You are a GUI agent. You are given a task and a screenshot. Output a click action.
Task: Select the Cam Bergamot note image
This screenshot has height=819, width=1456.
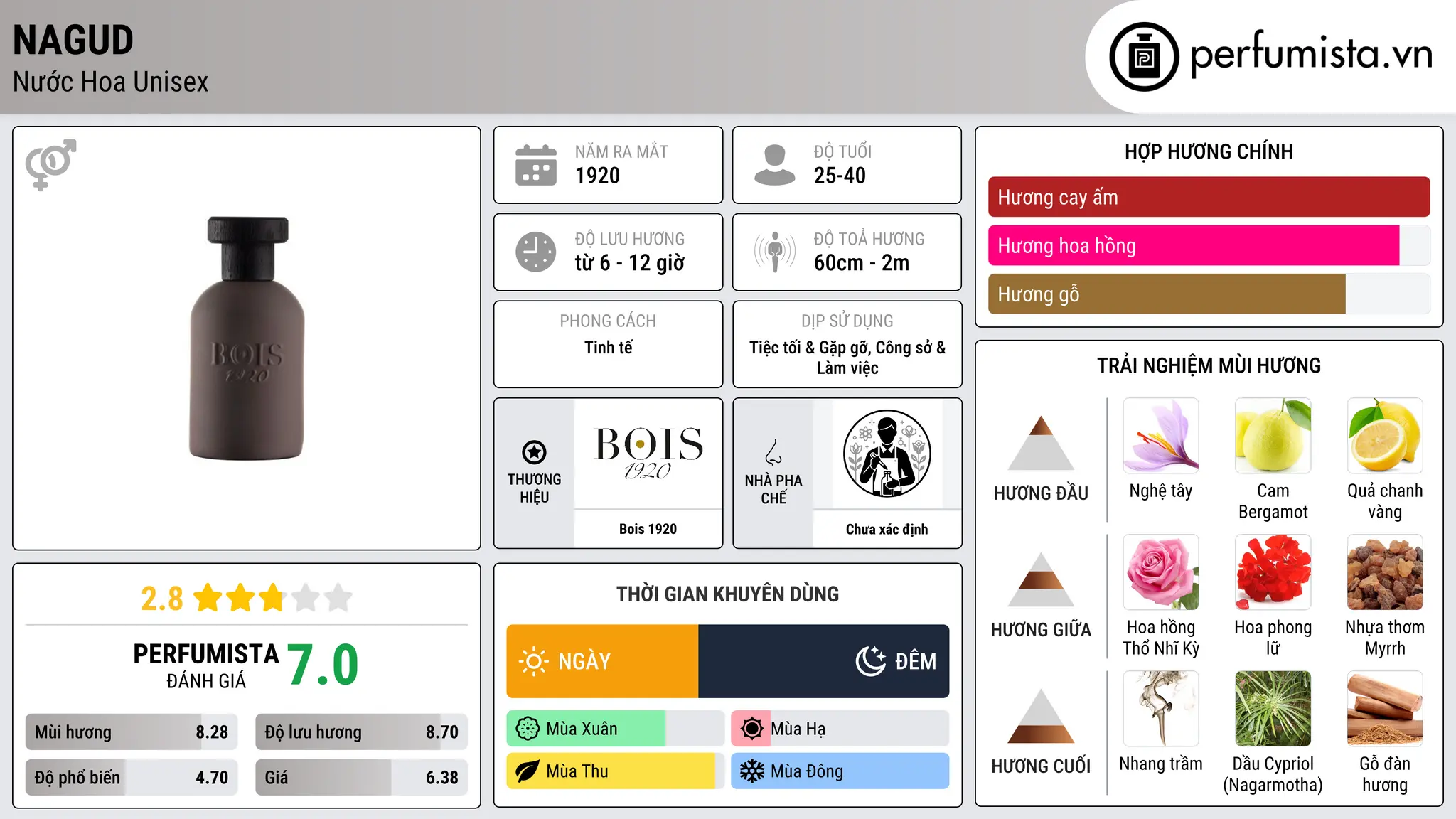[1273, 436]
